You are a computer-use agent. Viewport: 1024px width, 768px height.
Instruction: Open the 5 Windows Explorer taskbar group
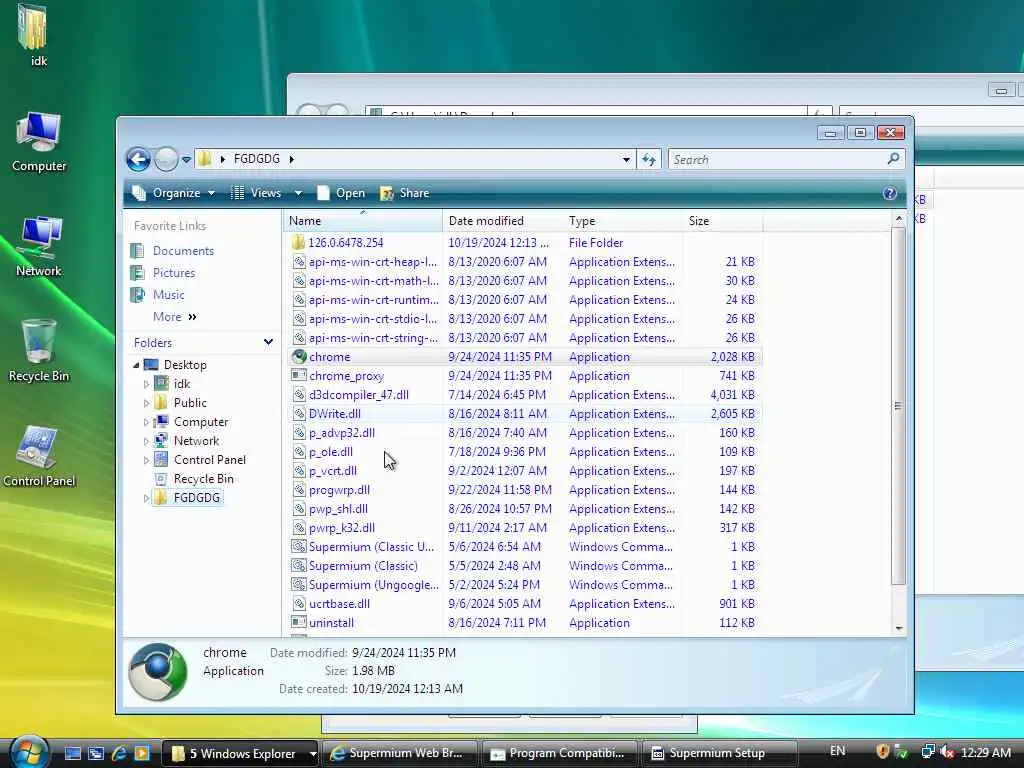(240, 754)
